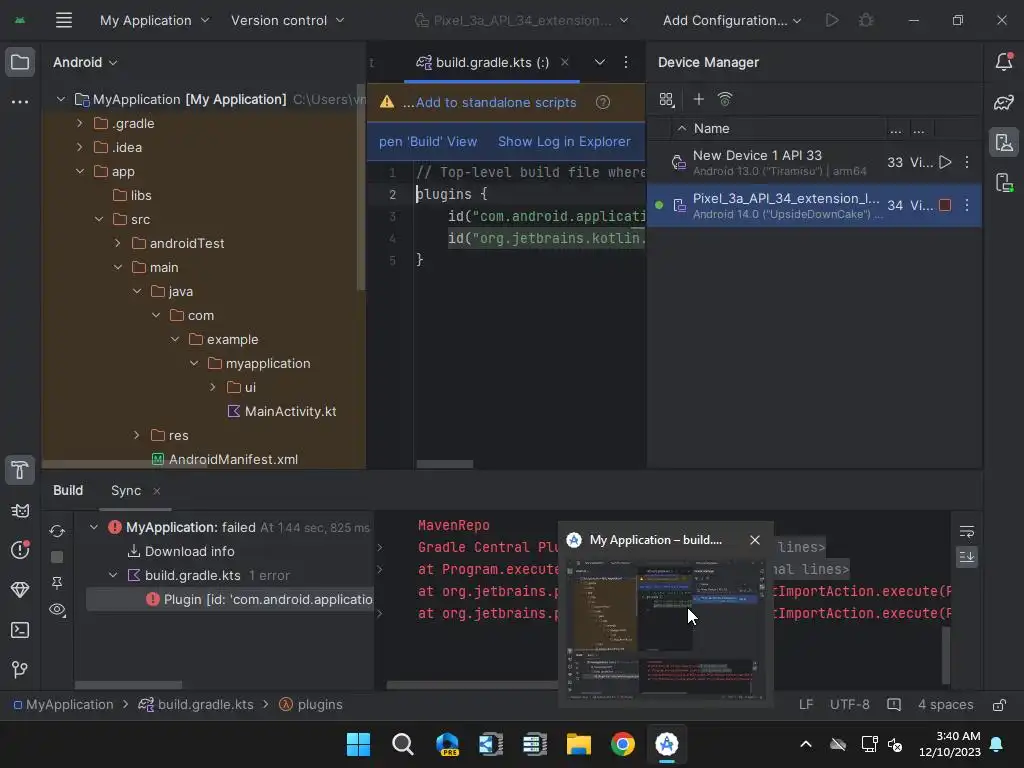Expand the ui folder

point(213,387)
